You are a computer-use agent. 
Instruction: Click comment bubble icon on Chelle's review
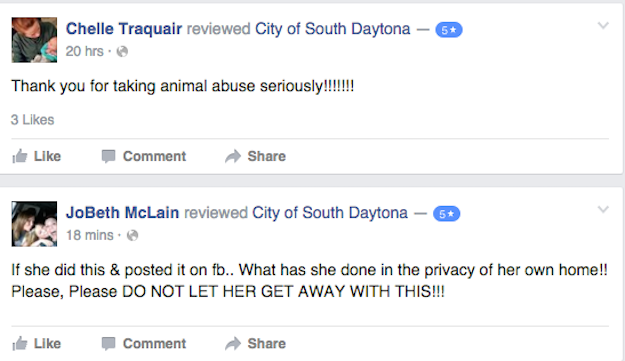[108, 156]
